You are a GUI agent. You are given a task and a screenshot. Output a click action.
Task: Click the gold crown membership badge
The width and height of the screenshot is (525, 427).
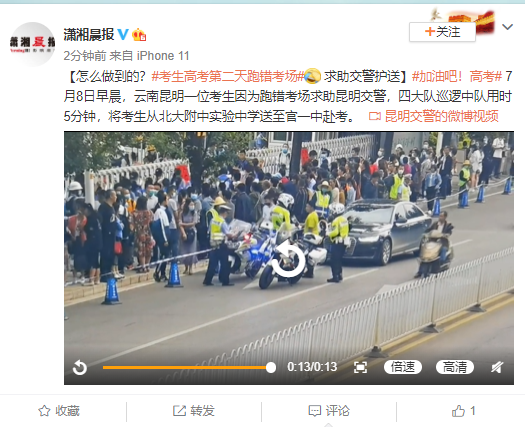(139, 34)
